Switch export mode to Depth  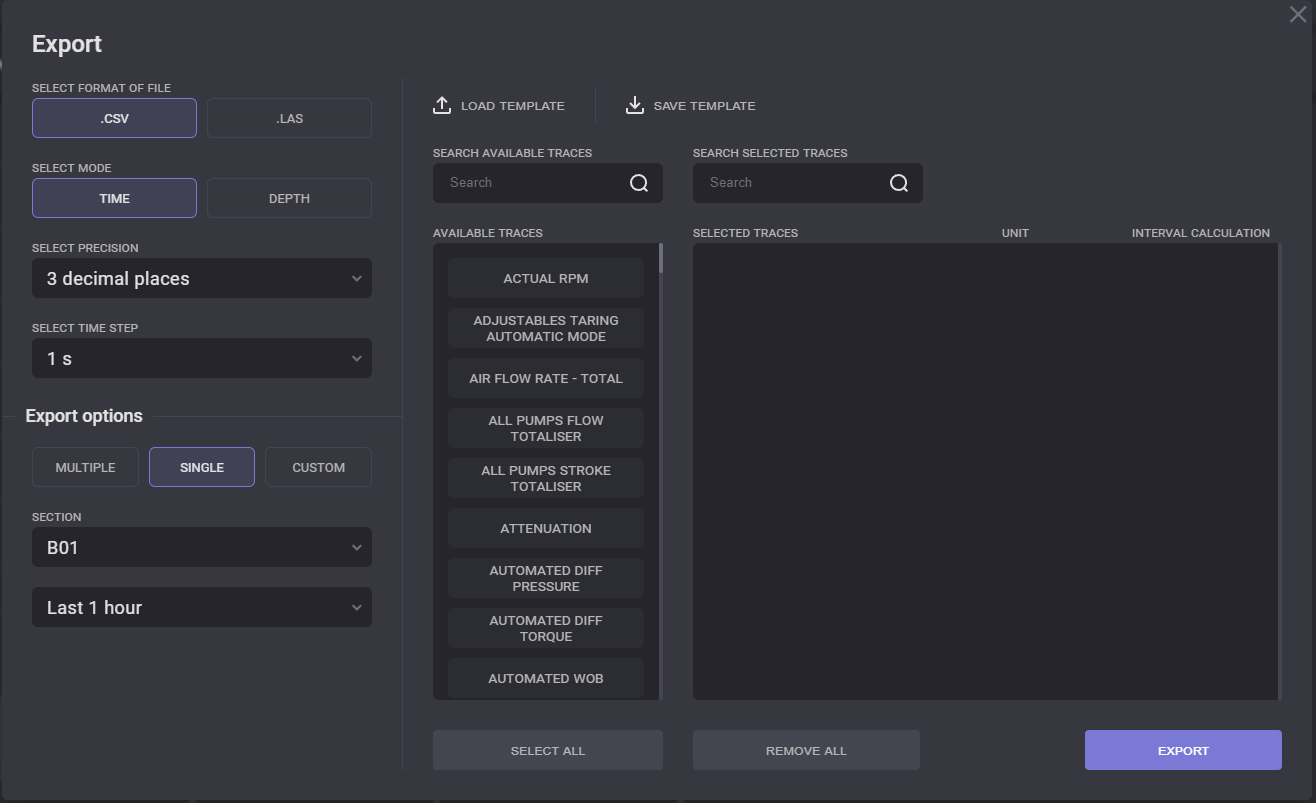[x=289, y=198]
